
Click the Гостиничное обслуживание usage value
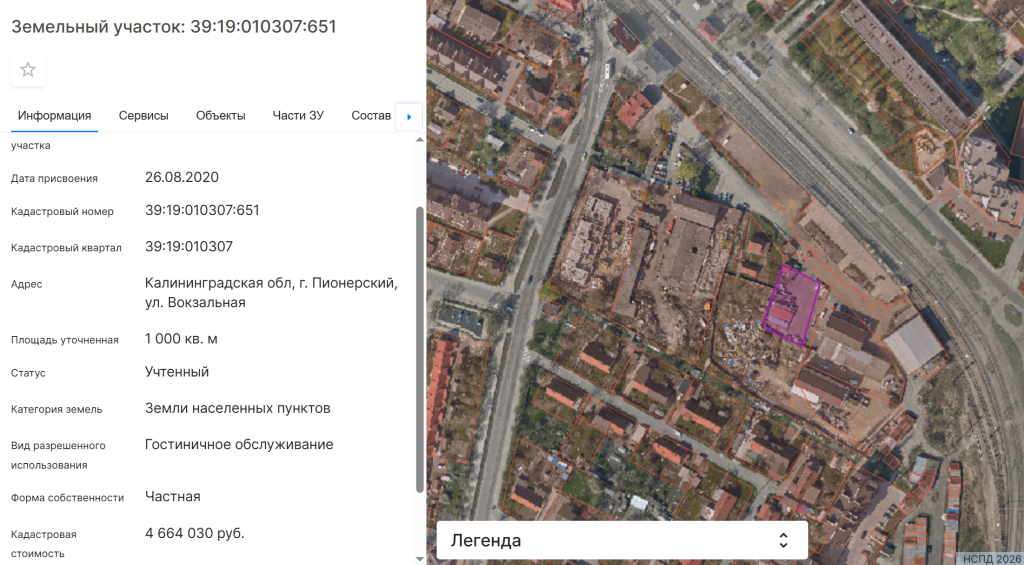pyautogui.click(x=239, y=445)
